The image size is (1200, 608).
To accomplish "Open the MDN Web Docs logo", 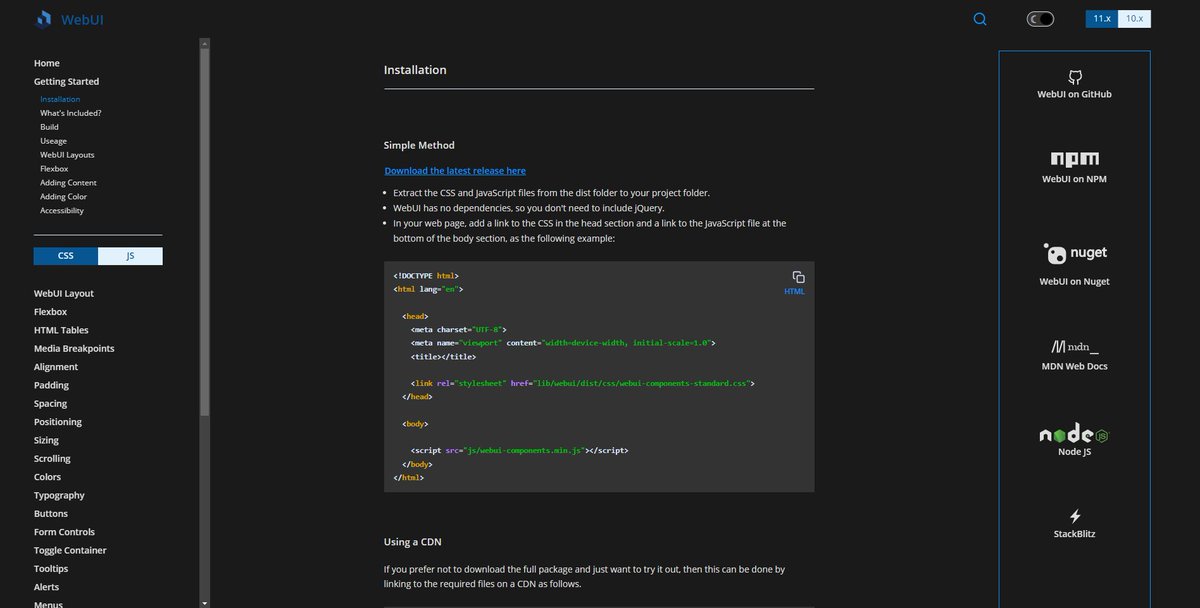I will 1075,347.
